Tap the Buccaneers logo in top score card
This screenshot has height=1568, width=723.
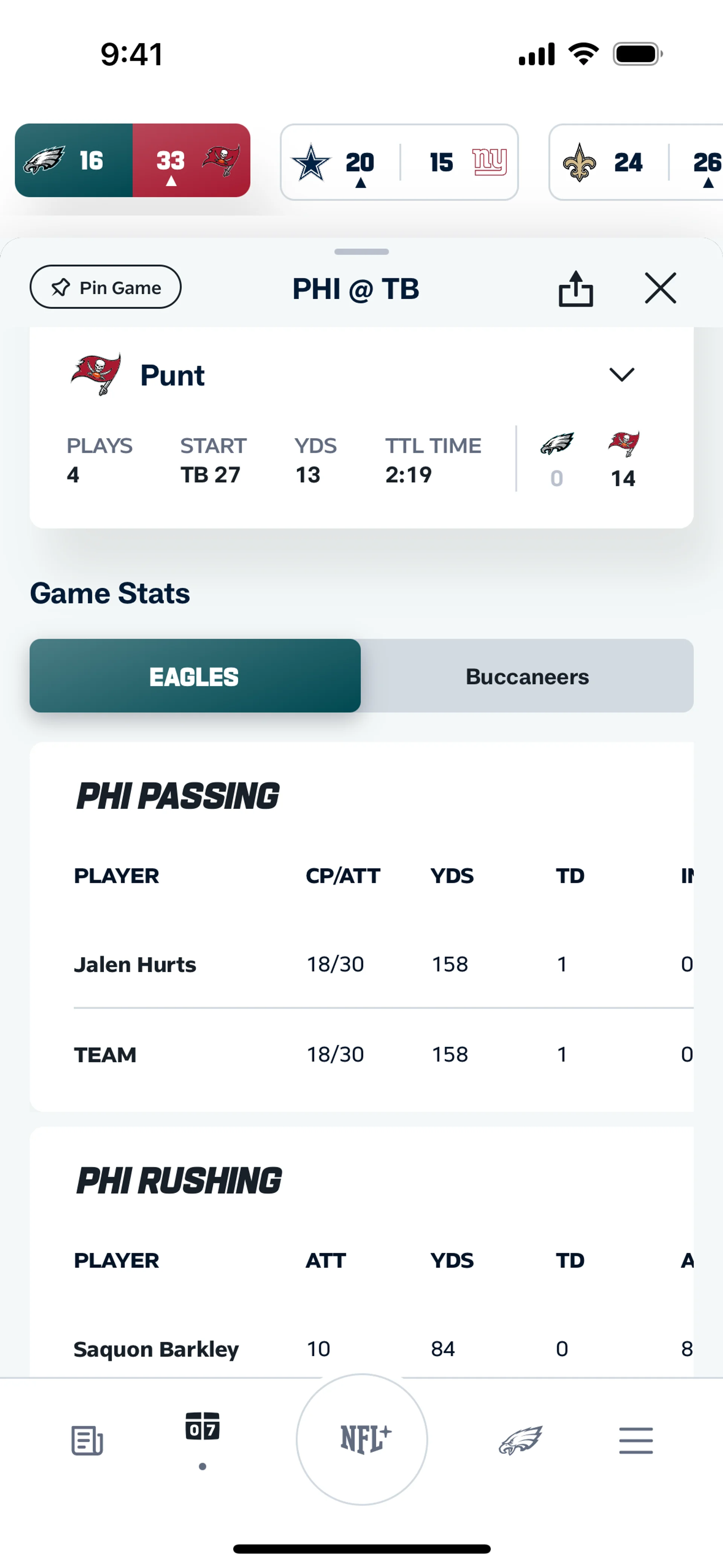point(221,161)
